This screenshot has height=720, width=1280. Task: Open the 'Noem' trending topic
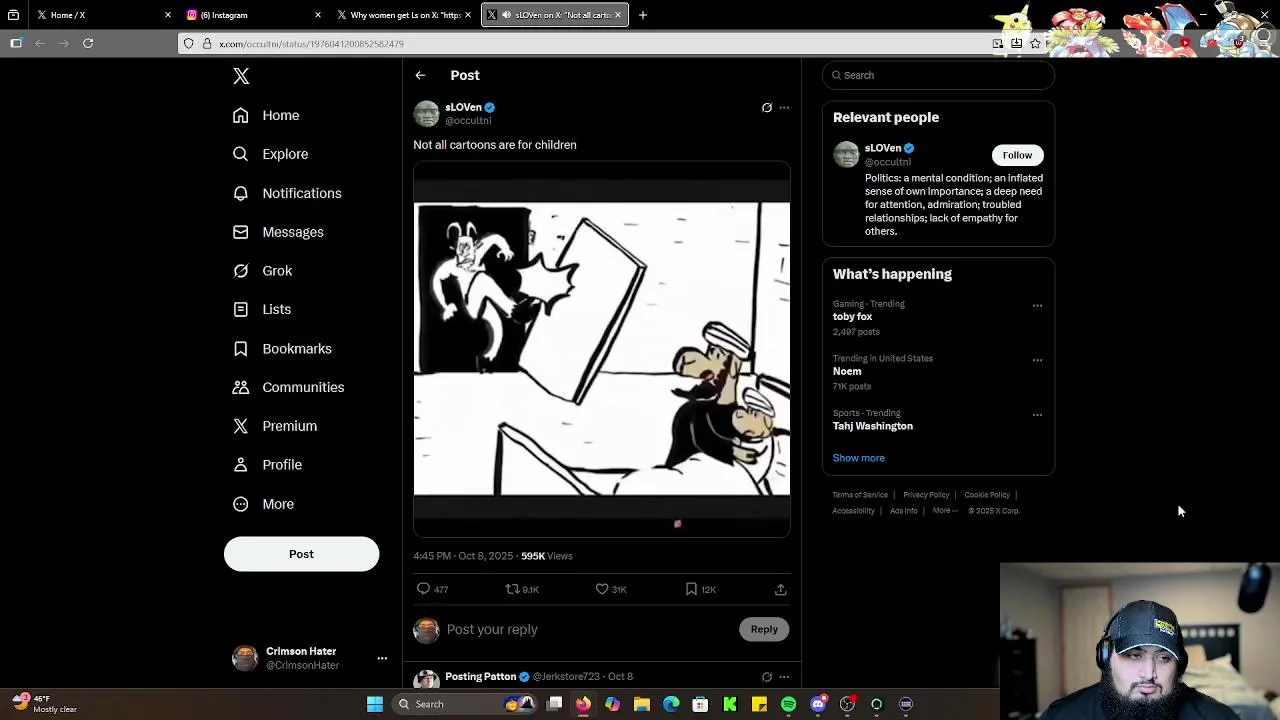click(847, 371)
